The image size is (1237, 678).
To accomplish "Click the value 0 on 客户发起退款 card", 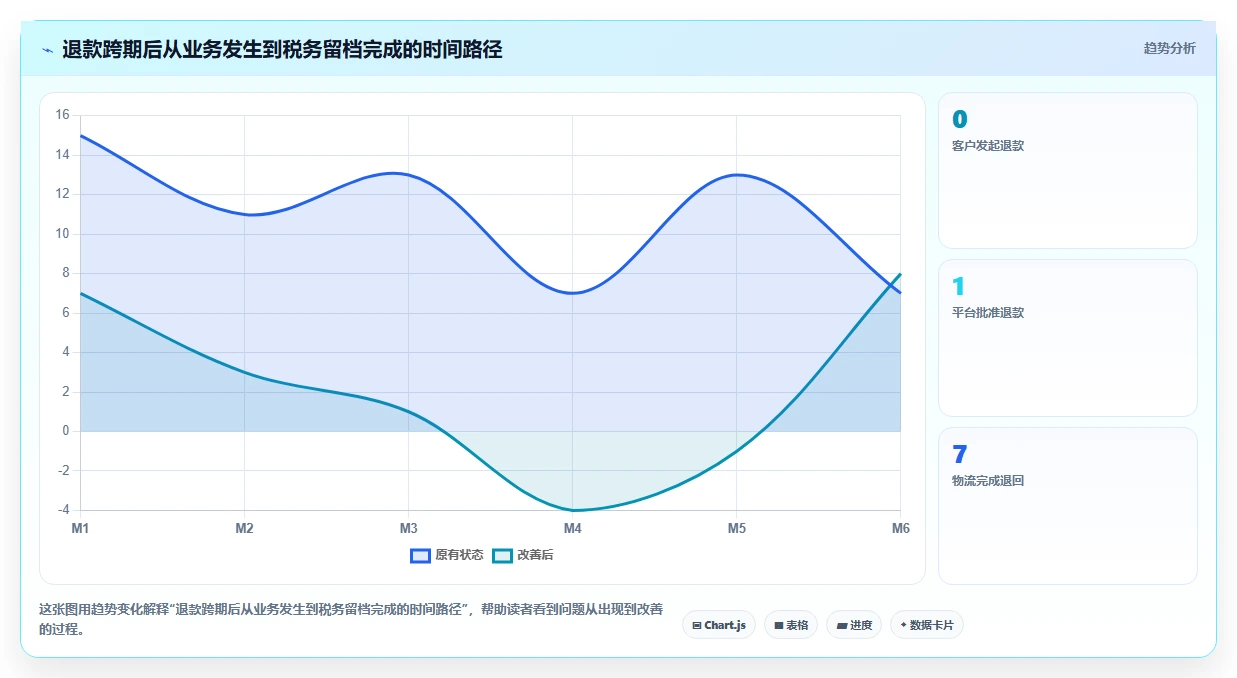I will 960,120.
